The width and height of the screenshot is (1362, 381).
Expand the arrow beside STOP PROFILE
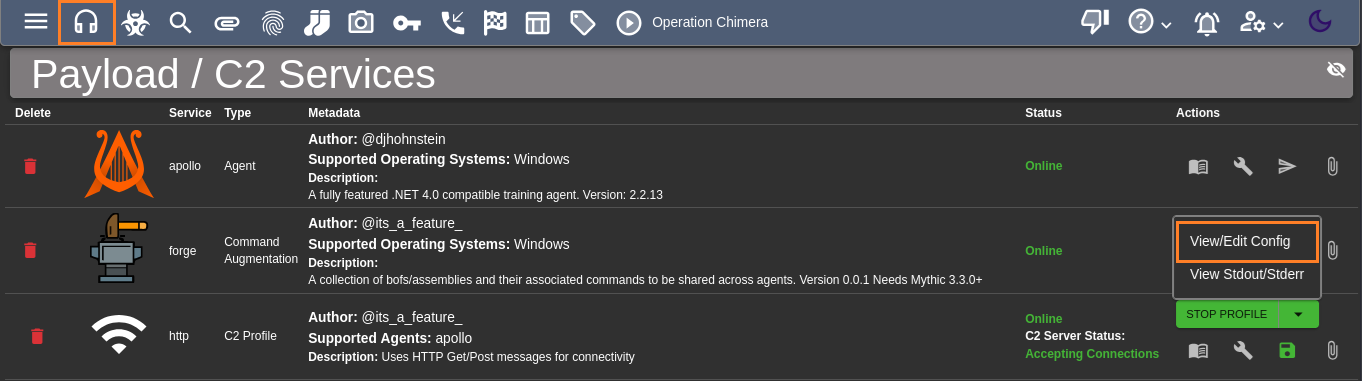(1298, 314)
